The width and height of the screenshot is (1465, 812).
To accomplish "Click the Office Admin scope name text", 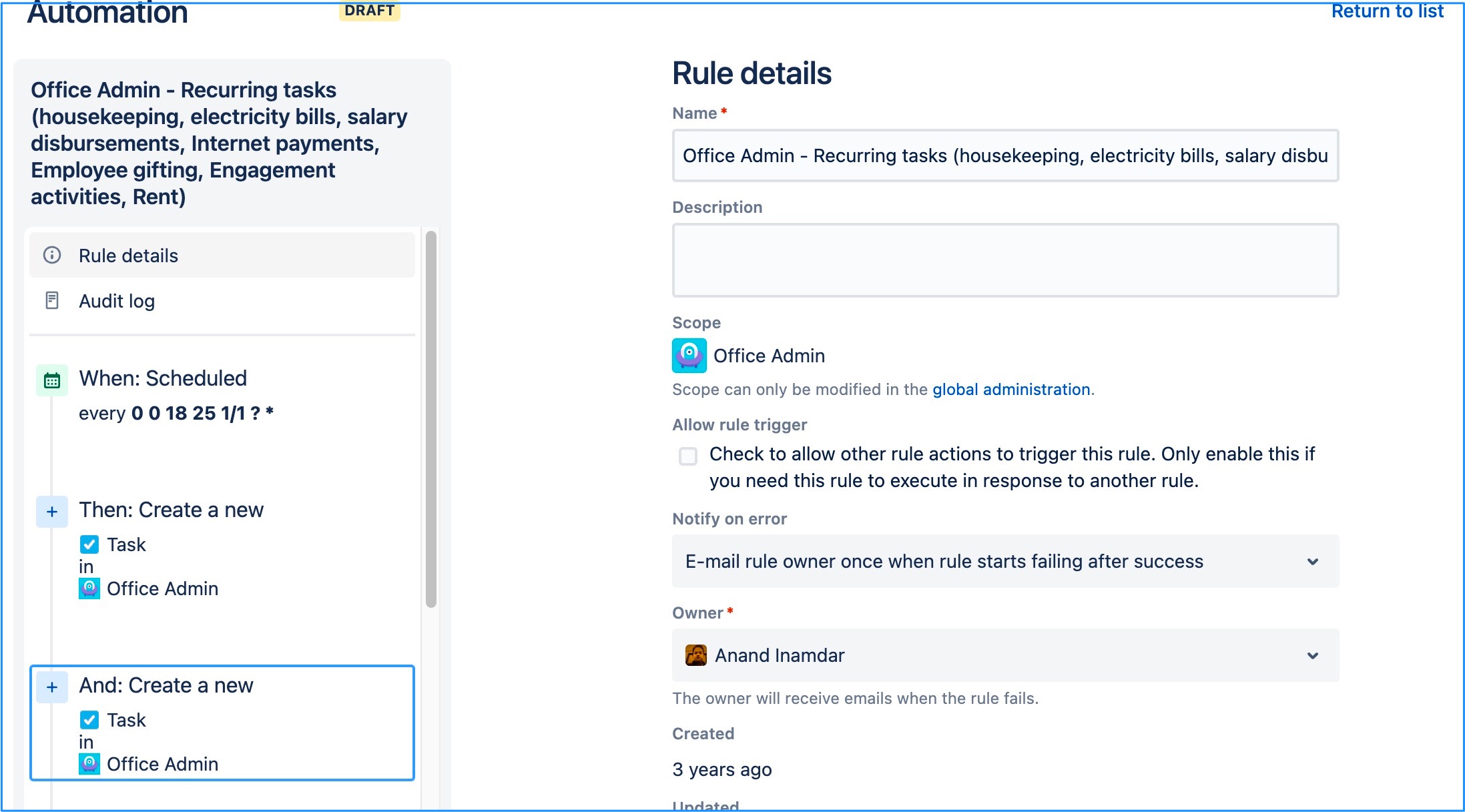I will tap(769, 356).
